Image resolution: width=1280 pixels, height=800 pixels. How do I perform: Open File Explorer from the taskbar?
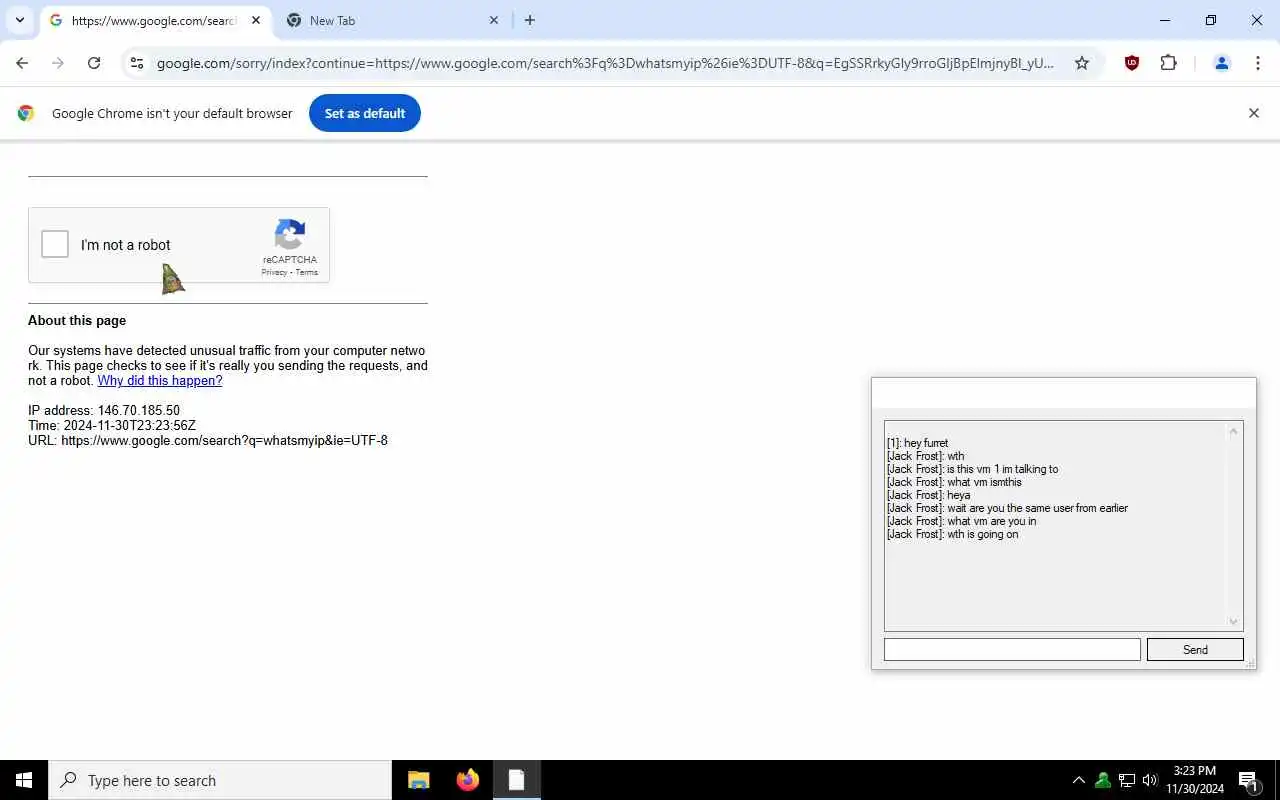pos(418,780)
